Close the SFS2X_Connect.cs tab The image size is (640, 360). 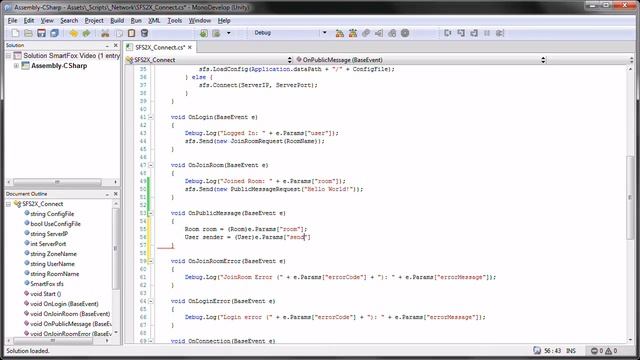point(190,47)
